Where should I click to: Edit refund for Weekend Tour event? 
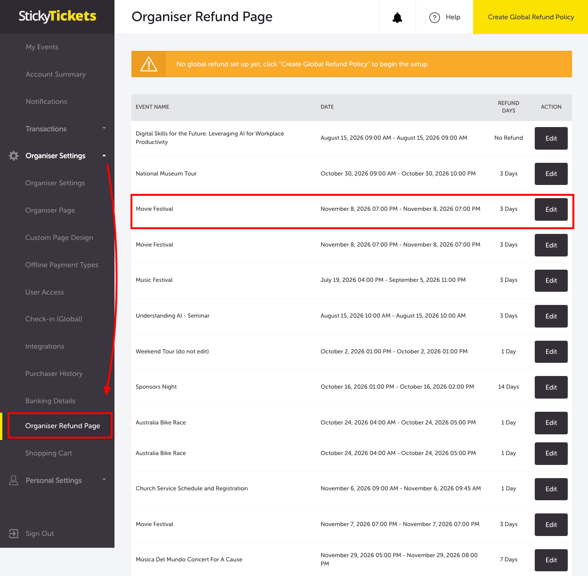tap(551, 351)
